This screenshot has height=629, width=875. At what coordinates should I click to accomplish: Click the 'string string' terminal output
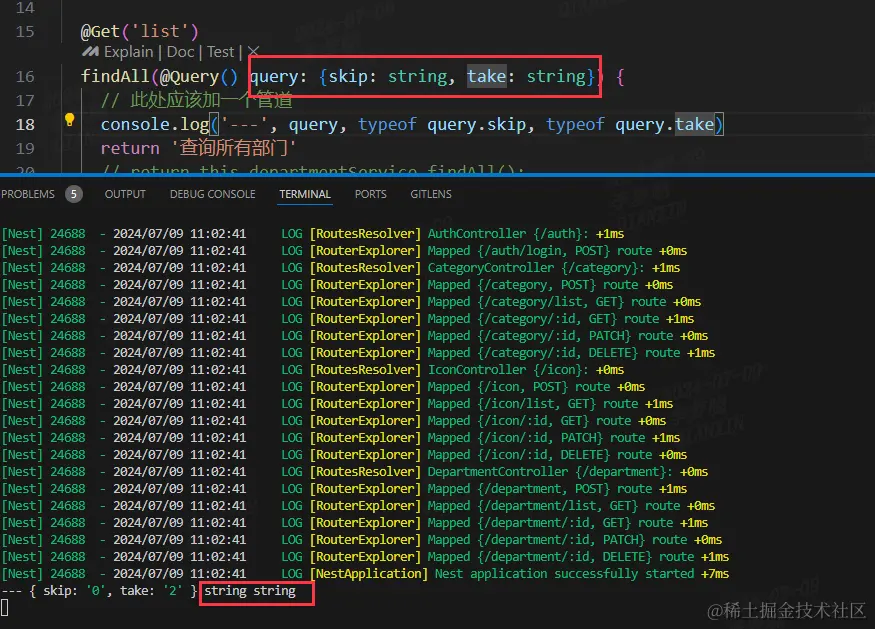(x=249, y=591)
